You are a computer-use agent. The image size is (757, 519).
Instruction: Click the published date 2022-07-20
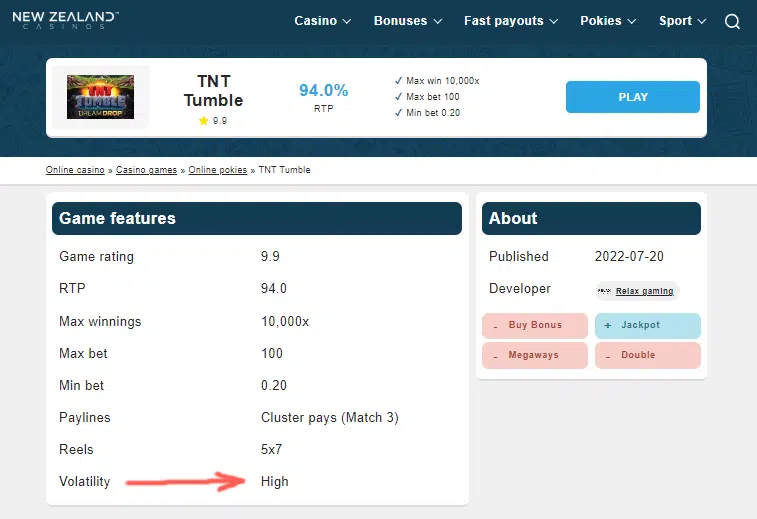(629, 256)
